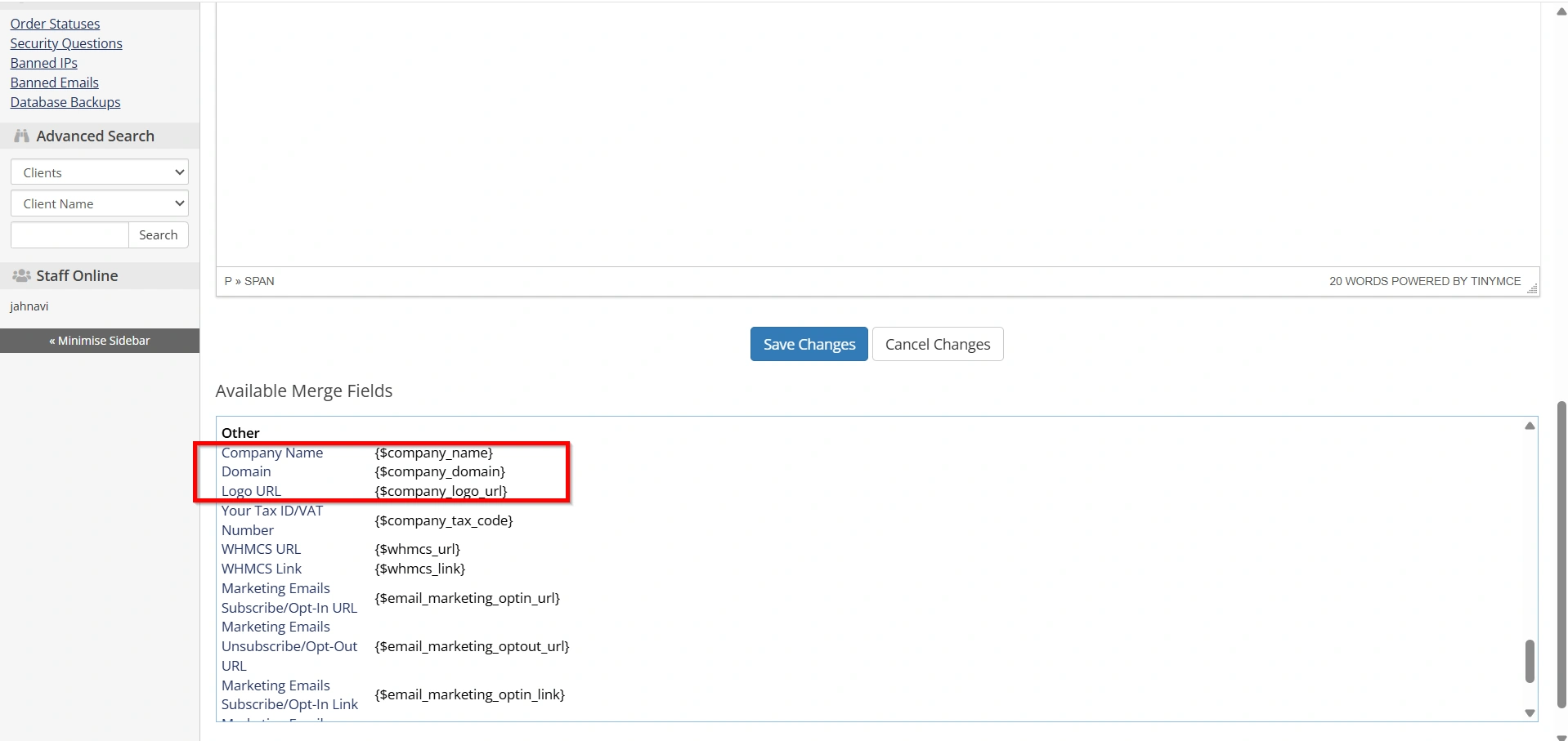Click the P element in TinyMCE path

pyautogui.click(x=228, y=281)
